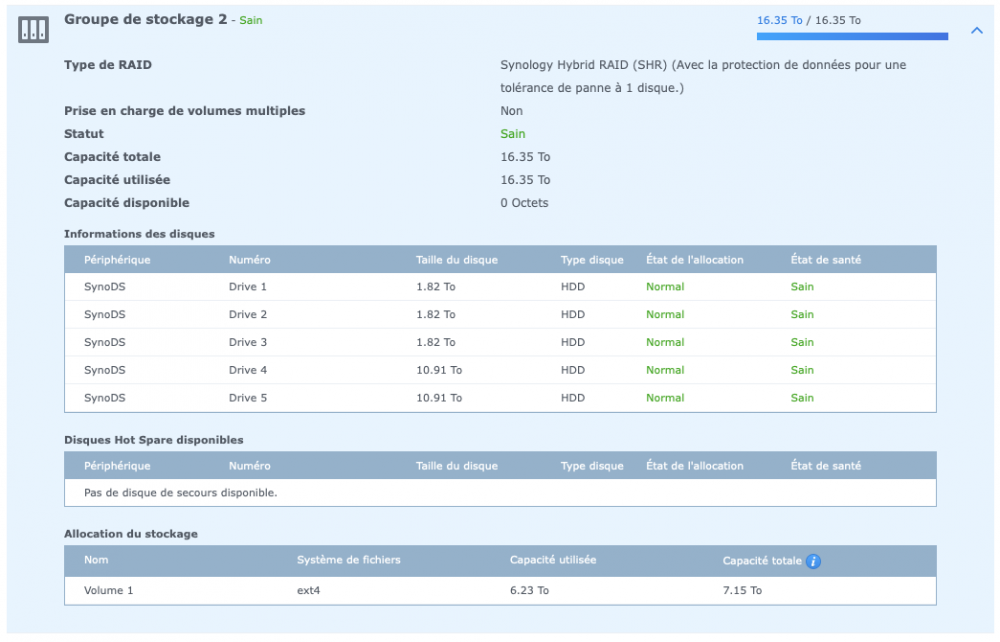Image resolution: width=1000 pixels, height=642 pixels.
Task: Click the storage usage progress bar
Action: click(x=852, y=37)
